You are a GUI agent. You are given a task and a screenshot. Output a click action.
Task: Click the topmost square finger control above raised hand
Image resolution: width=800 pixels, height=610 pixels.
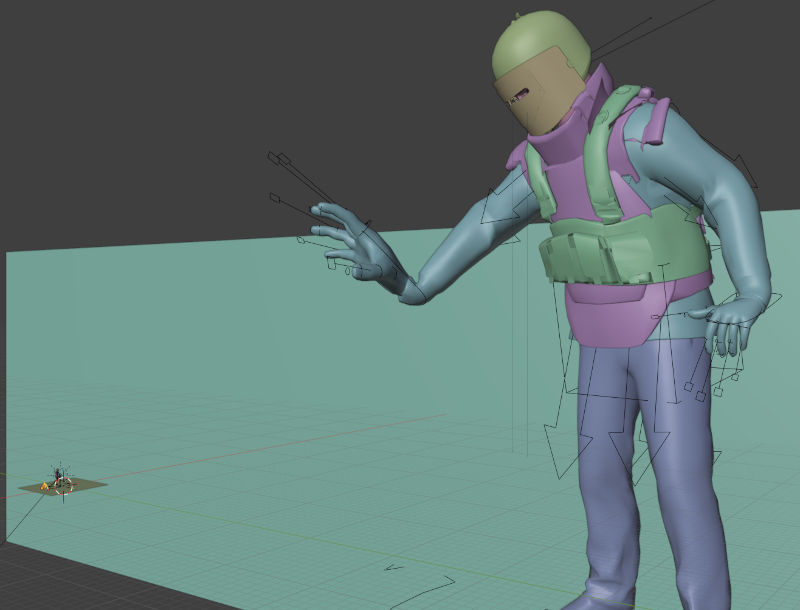pyautogui.click(x=271, y=155)
